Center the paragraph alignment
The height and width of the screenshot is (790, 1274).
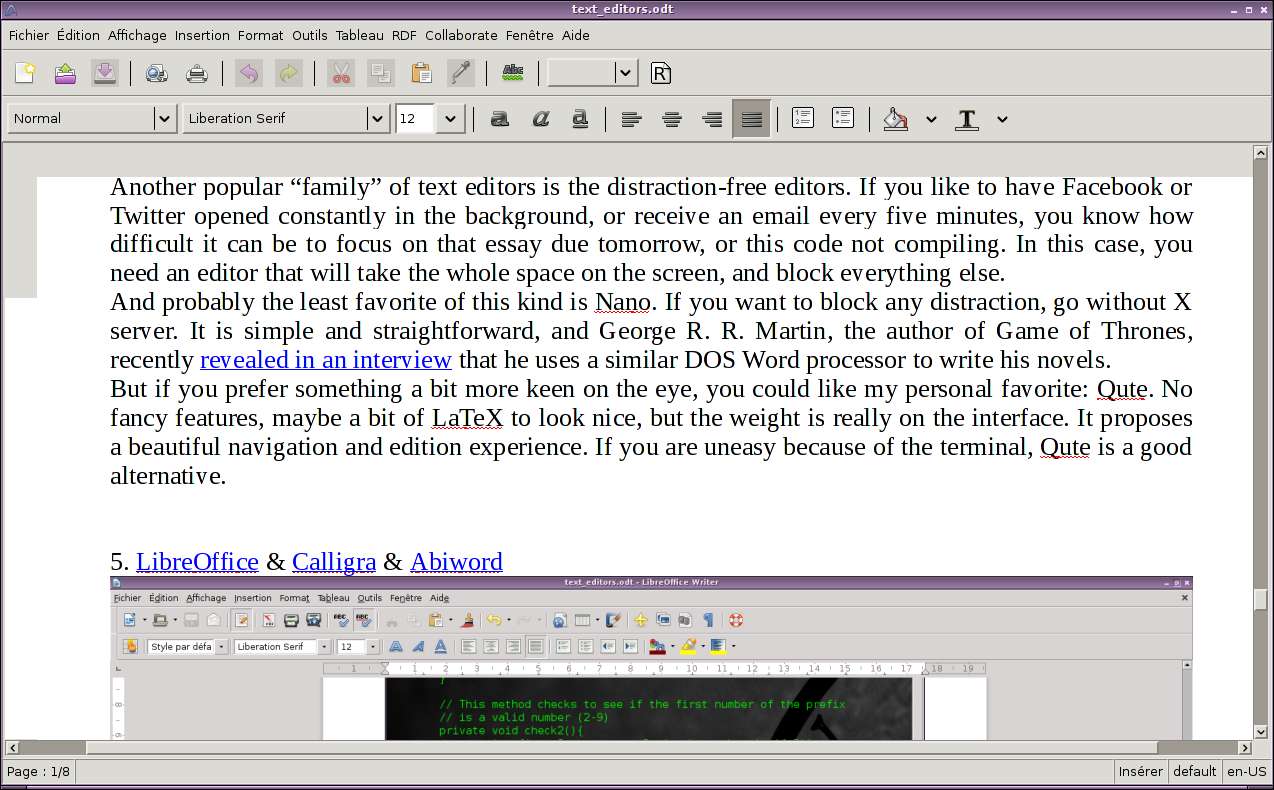(x=672, y=119)
